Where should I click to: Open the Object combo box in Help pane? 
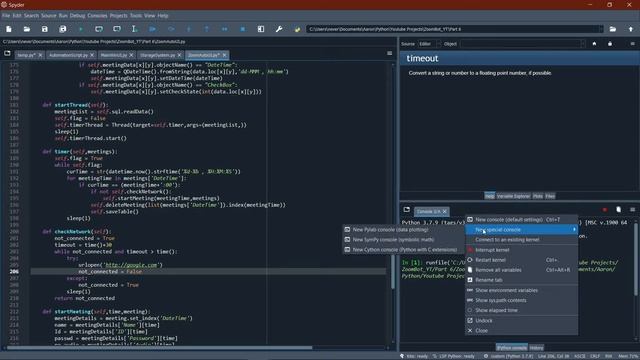(x=523, y=44)
